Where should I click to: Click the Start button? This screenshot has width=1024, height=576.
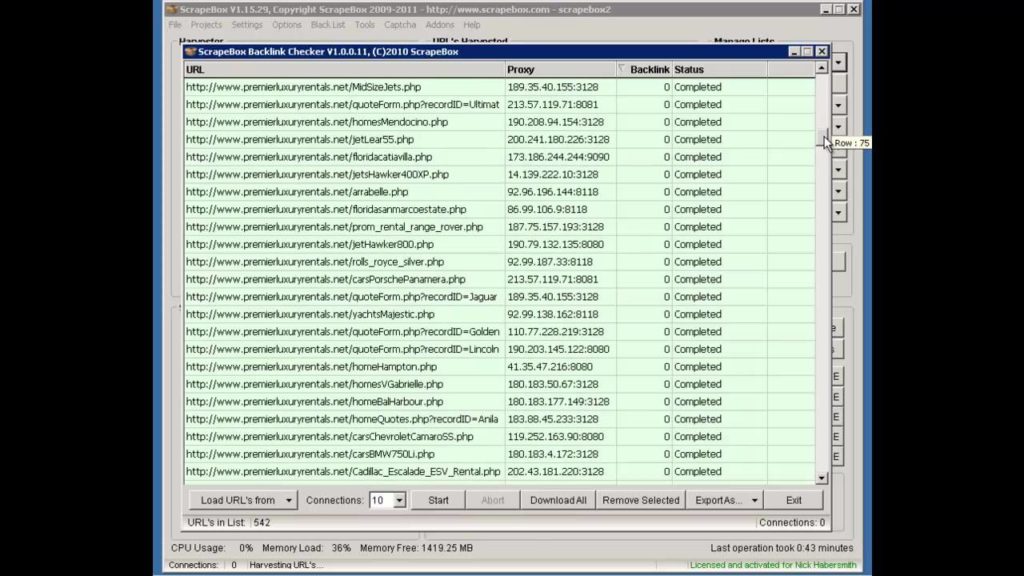click(438, 500)
